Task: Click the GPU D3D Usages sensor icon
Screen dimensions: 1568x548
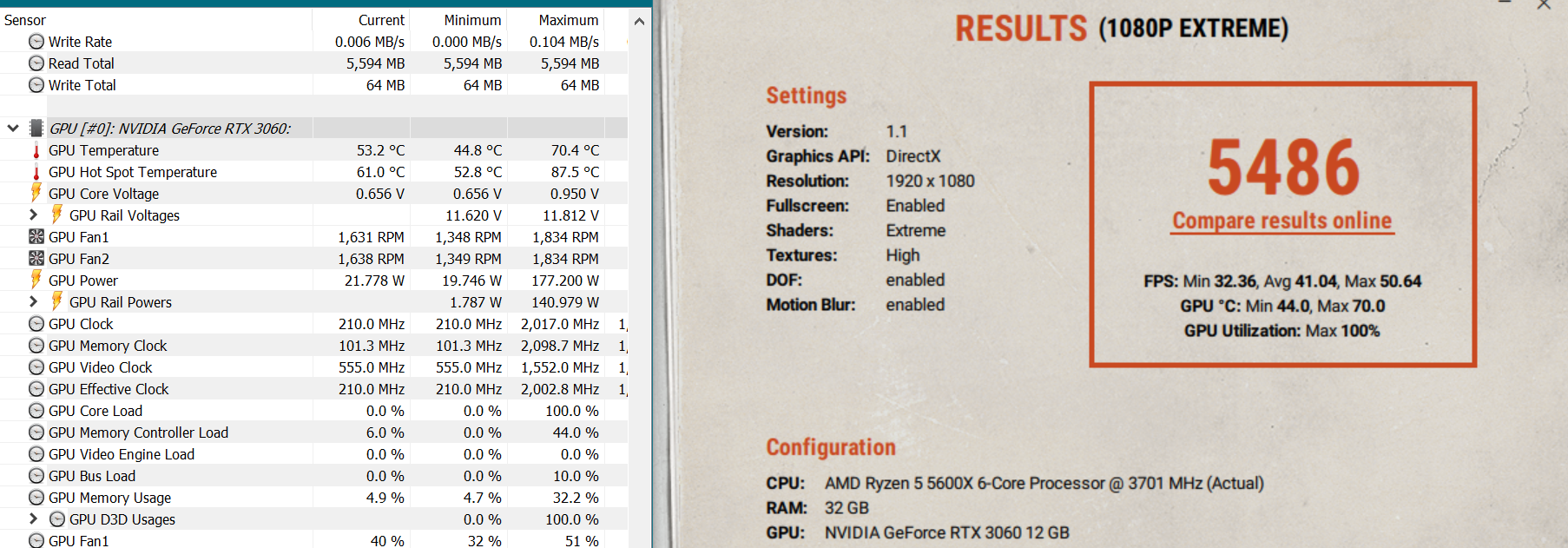Action: [x=57, y=519]
